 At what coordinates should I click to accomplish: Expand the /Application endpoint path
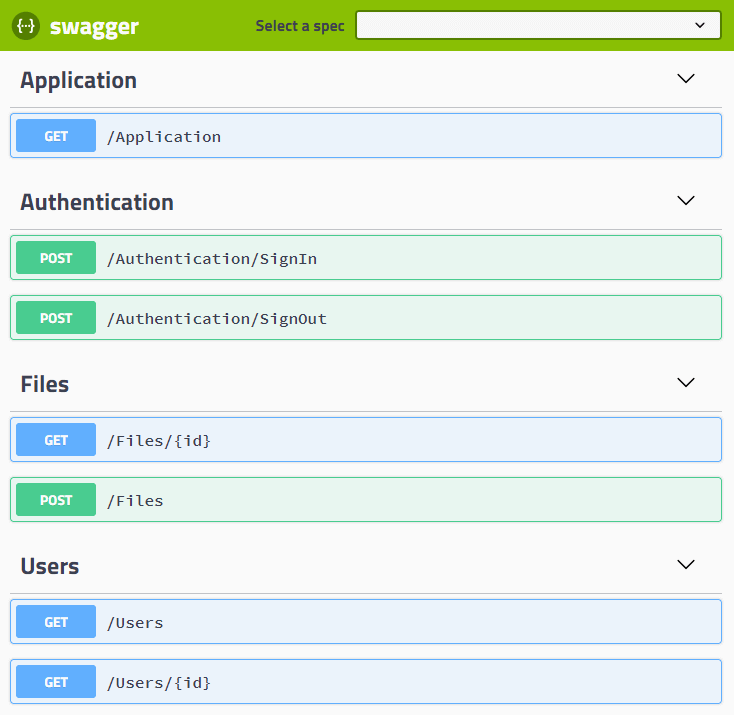[164, 137]
